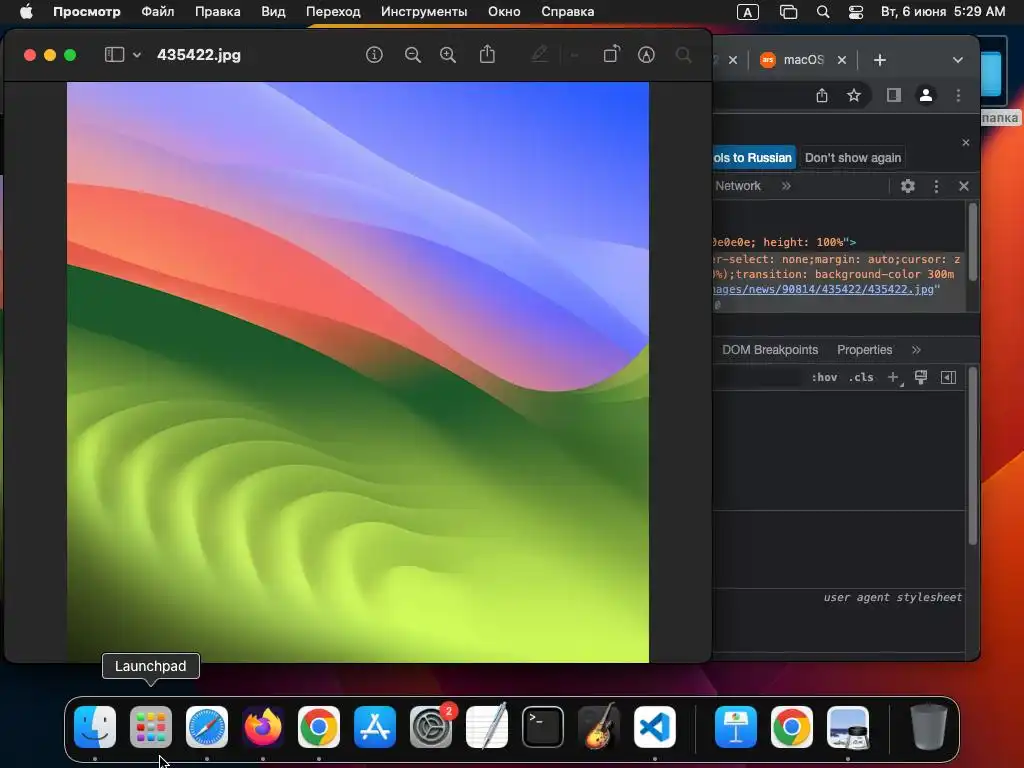Open the Trash in the Dock
This screenshot has width=1024, height=768.
[929, 727]
